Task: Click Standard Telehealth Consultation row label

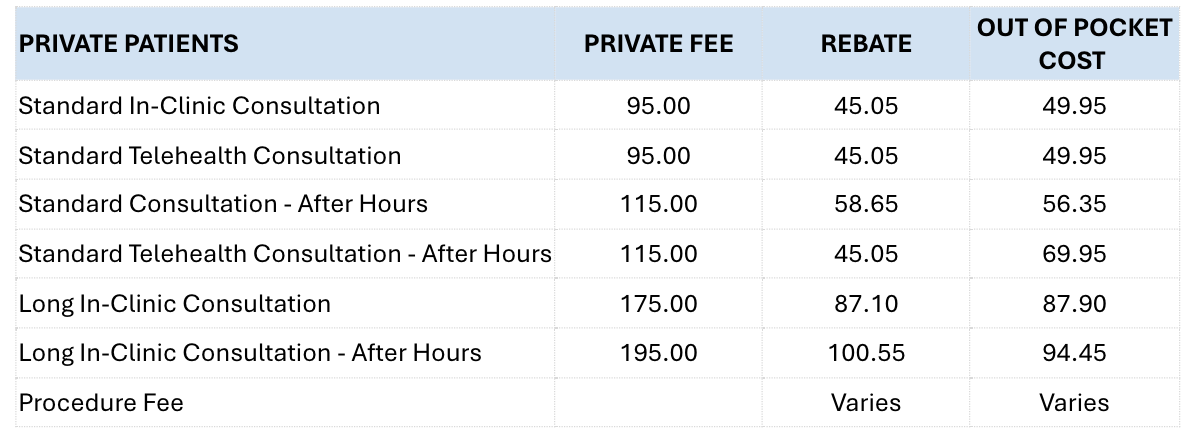Action: coord(210,155)
